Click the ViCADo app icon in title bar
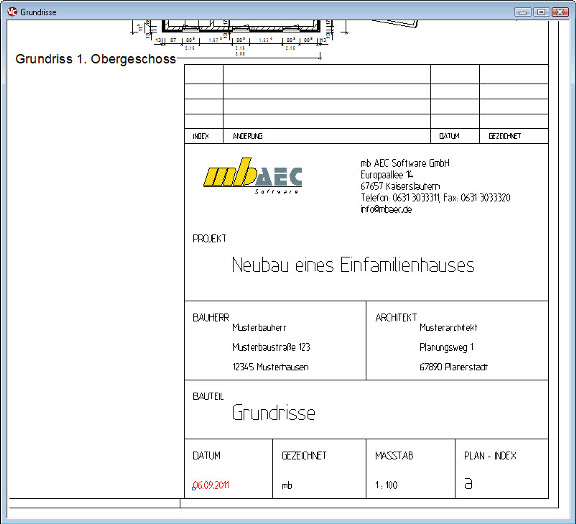576x524 pixels. (12, 12)
